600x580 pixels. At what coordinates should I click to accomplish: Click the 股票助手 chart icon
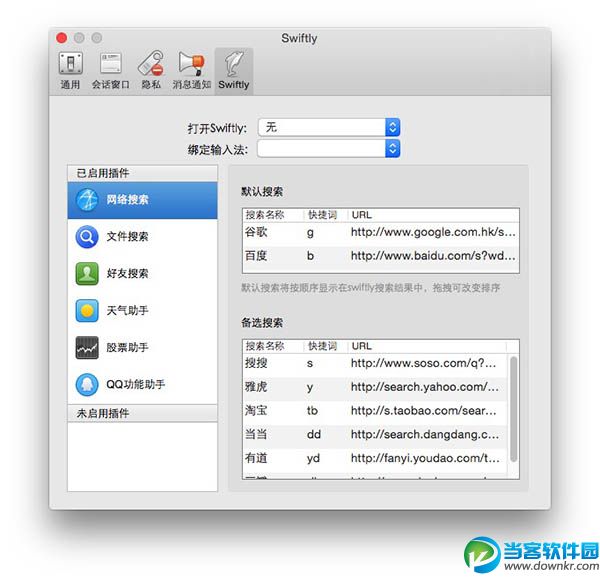coord(87,347)
